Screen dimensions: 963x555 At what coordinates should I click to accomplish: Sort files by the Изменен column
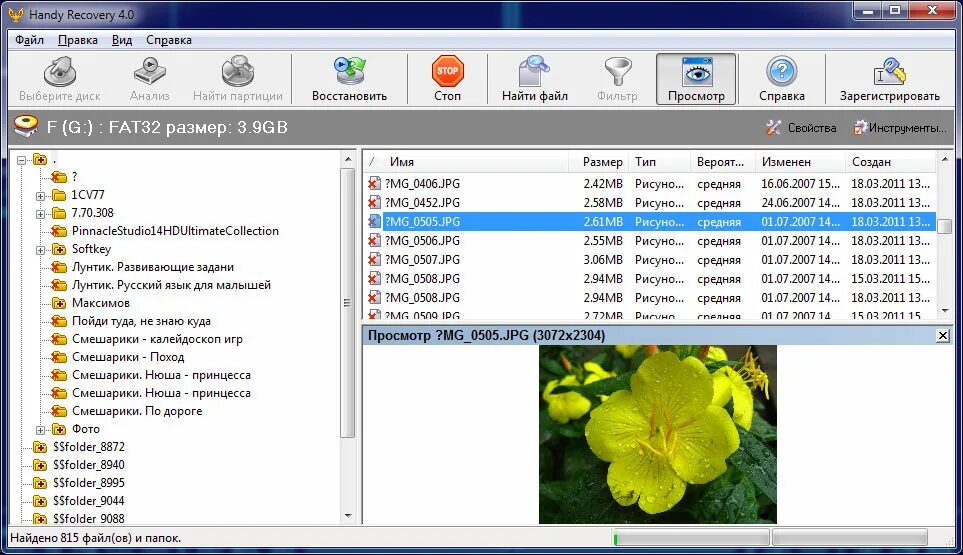[x=800, y=162]
